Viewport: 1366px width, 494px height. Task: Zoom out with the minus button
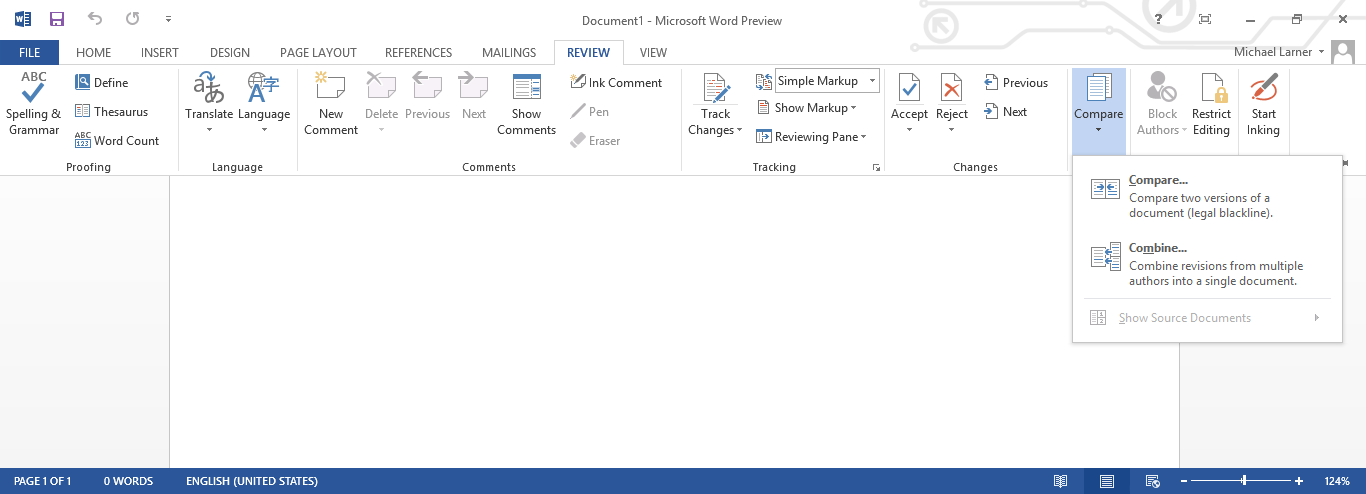click(1182, 481)
